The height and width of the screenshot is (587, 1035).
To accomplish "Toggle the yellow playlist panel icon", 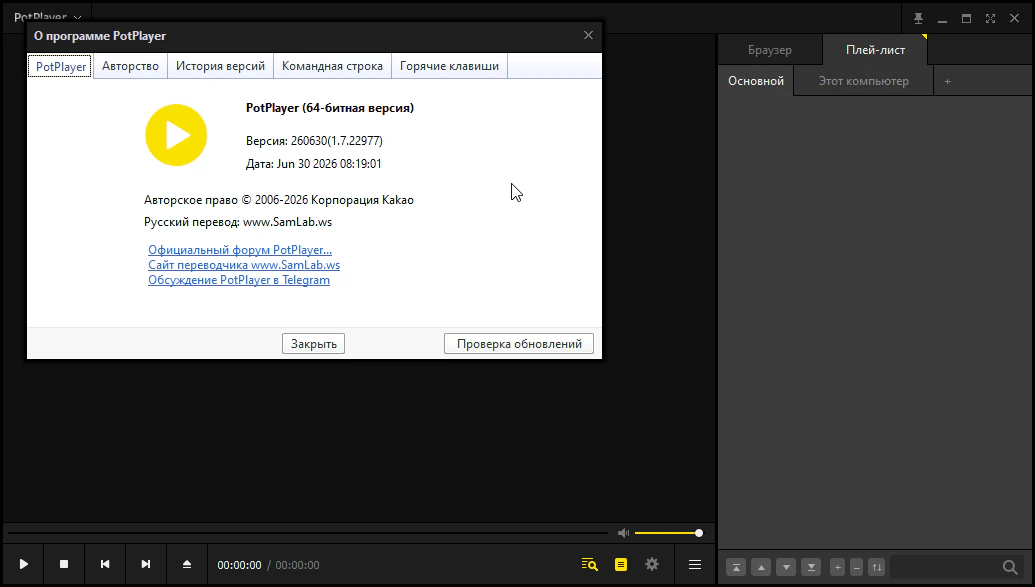I will (621, 565).
